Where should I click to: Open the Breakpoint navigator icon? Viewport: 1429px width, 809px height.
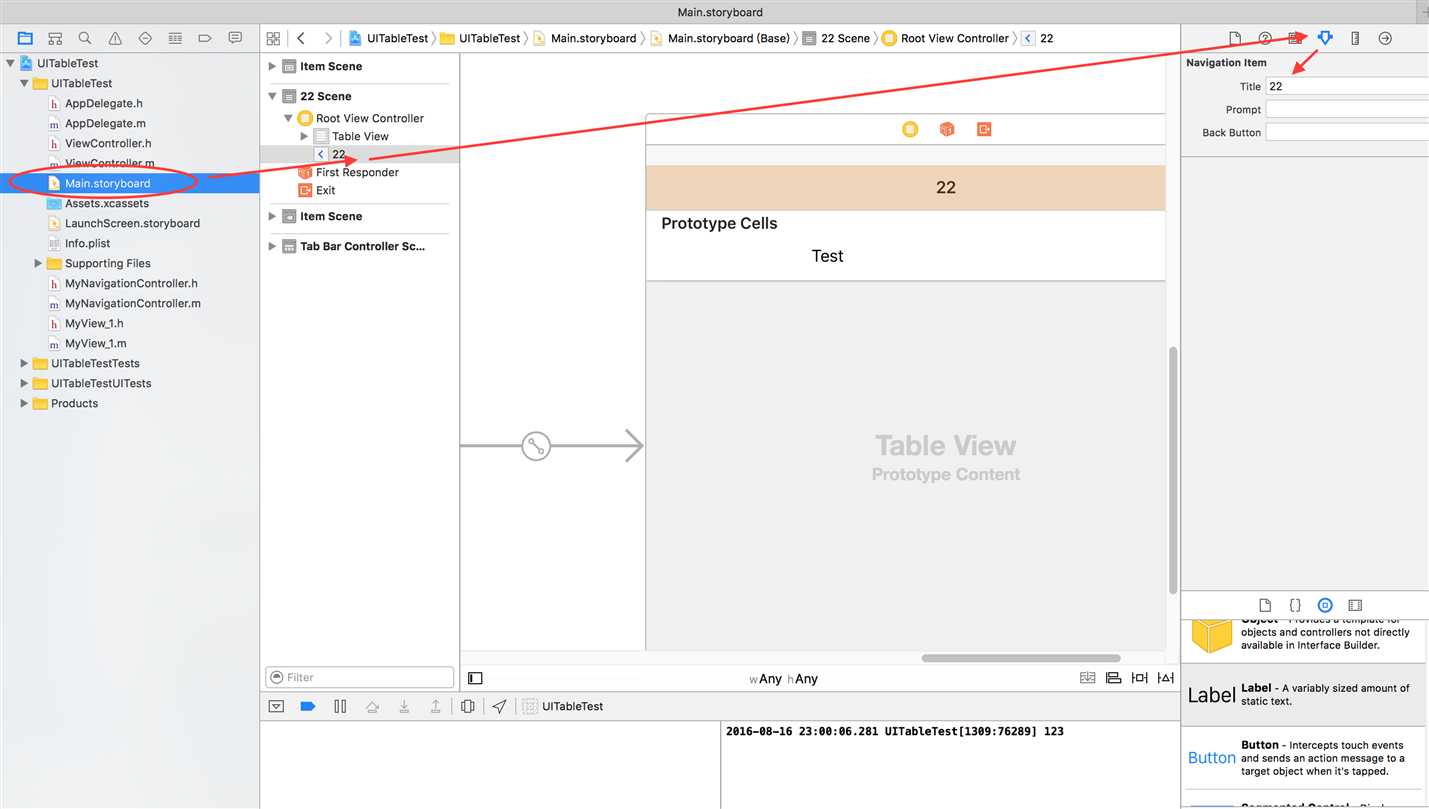(x=205, y=38)
